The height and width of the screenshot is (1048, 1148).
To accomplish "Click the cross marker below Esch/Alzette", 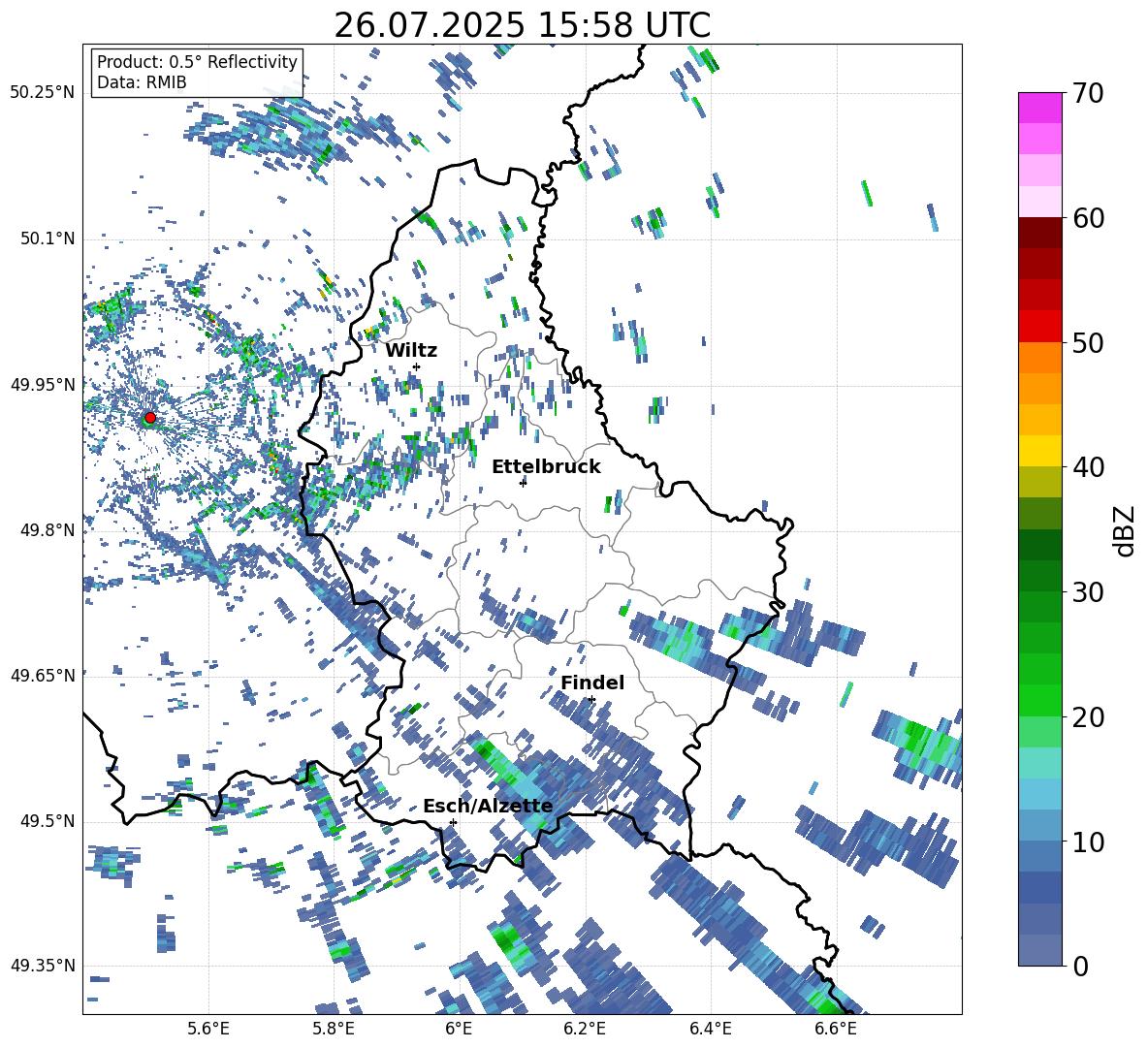I will coord(453,822).
